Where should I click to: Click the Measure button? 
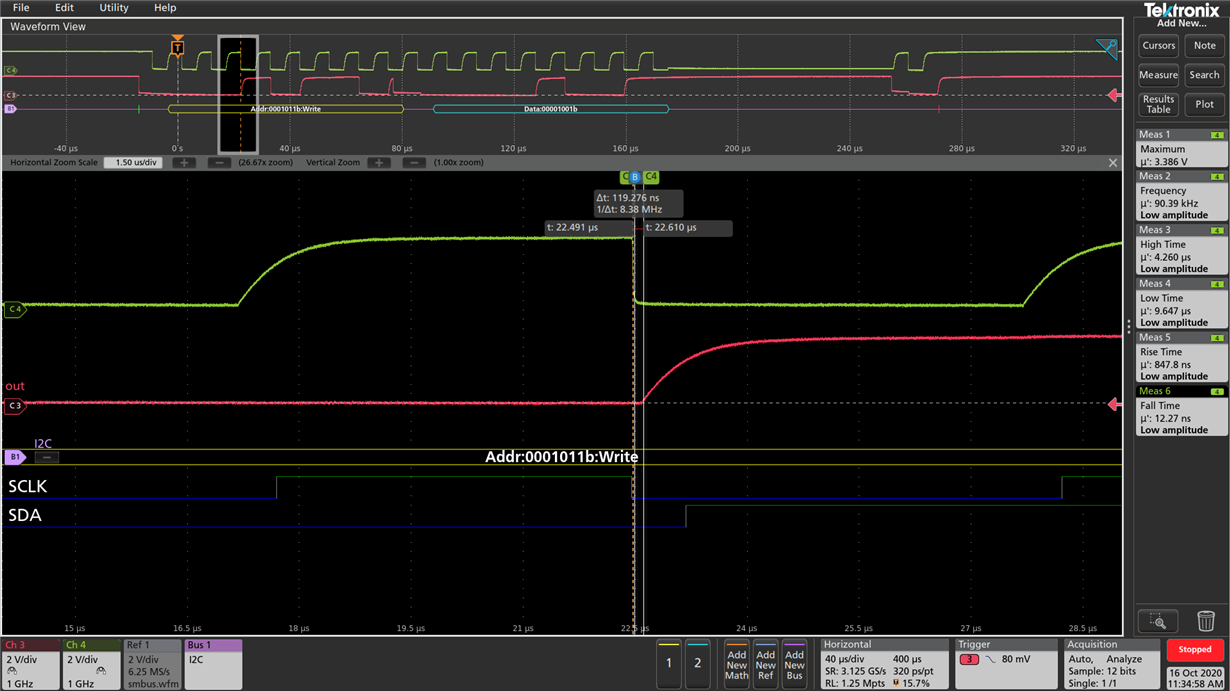(x=1159, y=75)
